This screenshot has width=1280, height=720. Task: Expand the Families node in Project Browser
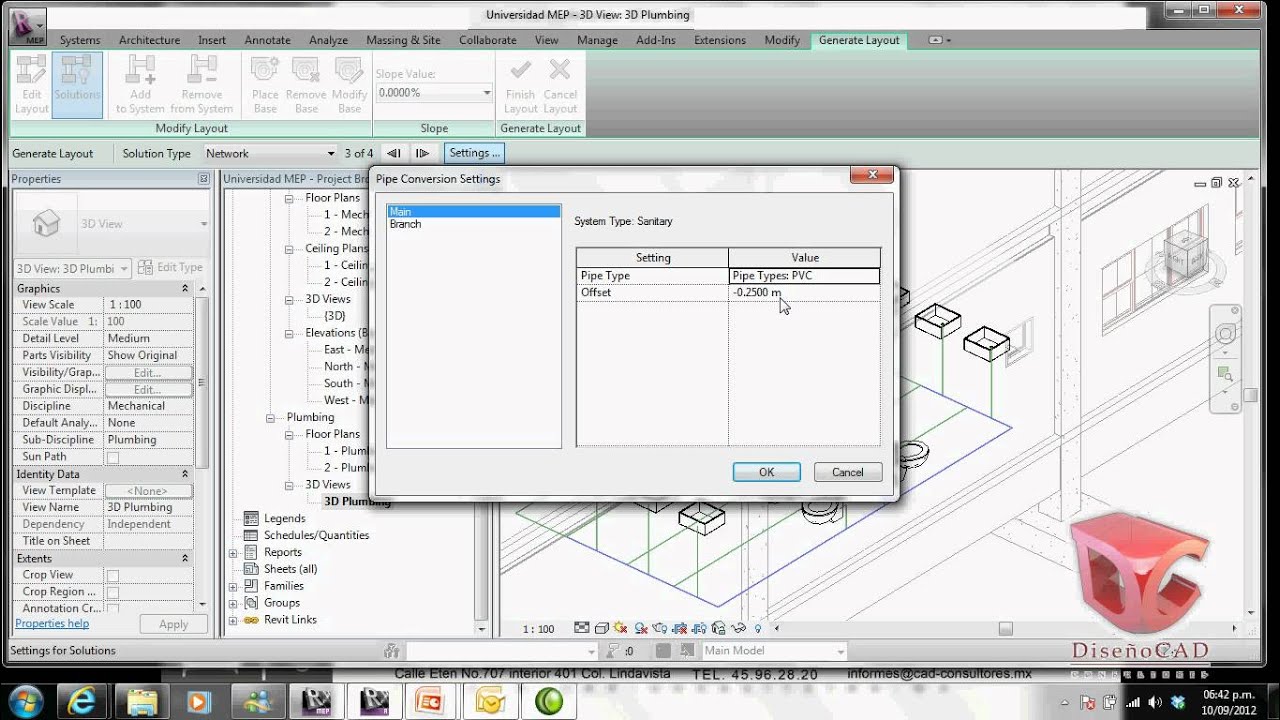(x=233, y=586)
